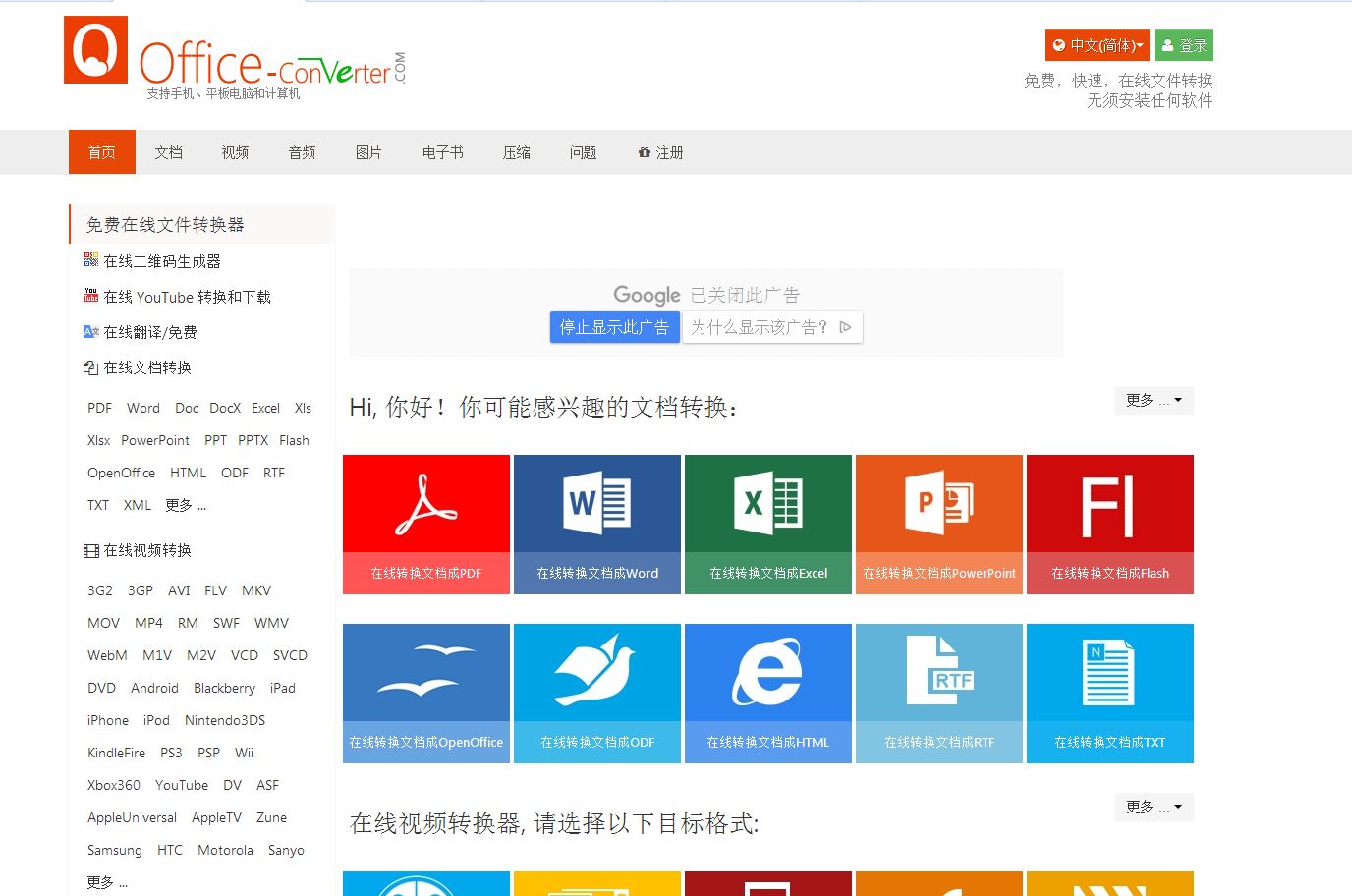Click the 停止显示此广告 button
Screen dimensions: 1352x896
click(614, 327)
